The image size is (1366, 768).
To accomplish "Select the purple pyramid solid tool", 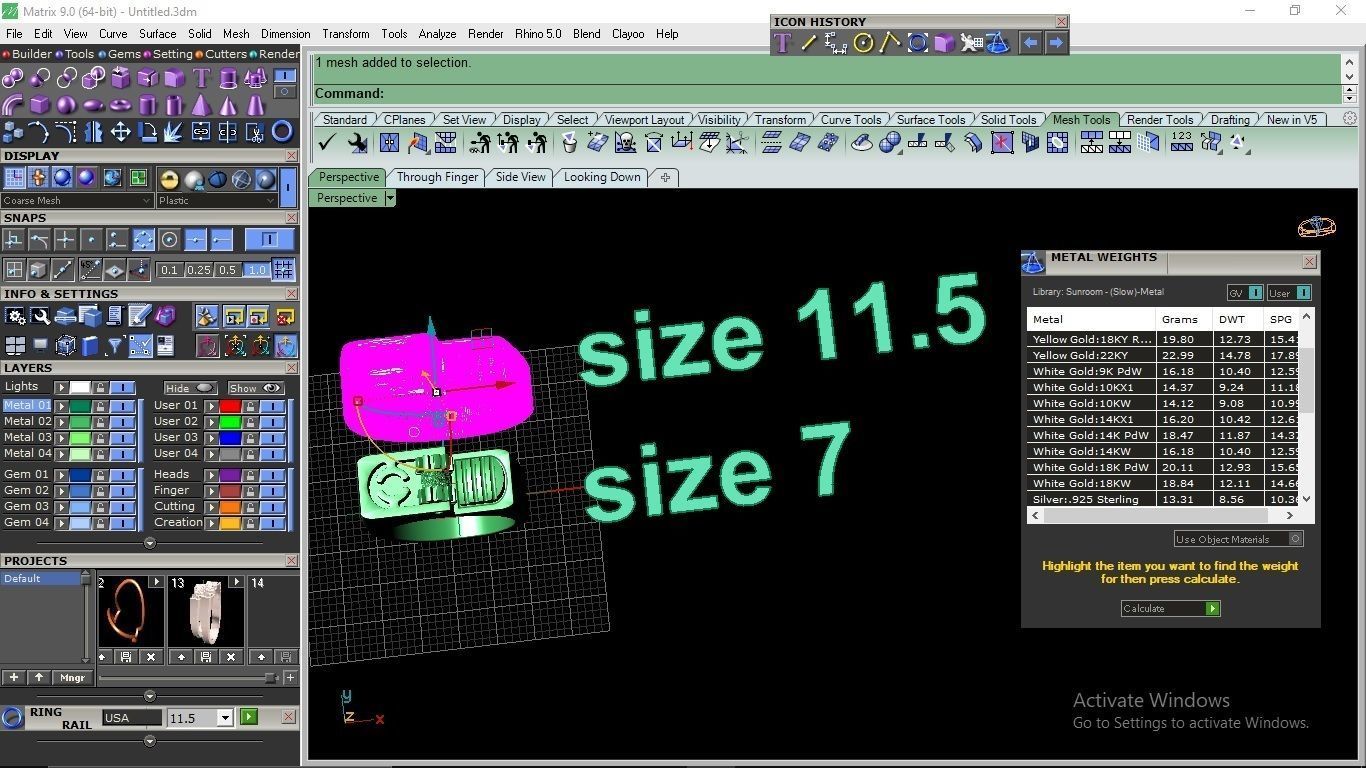I will click(202, 105).
